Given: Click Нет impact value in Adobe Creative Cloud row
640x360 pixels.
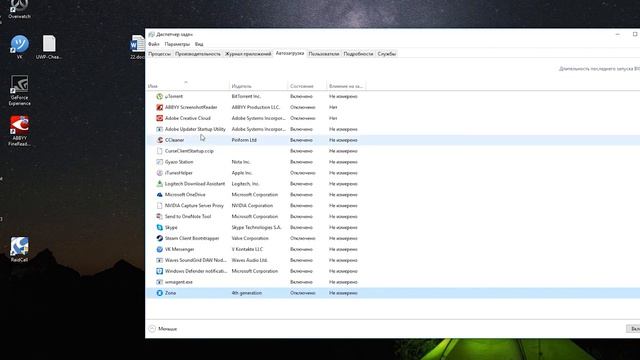Looking at the screenshot, I should click(333, 118).
